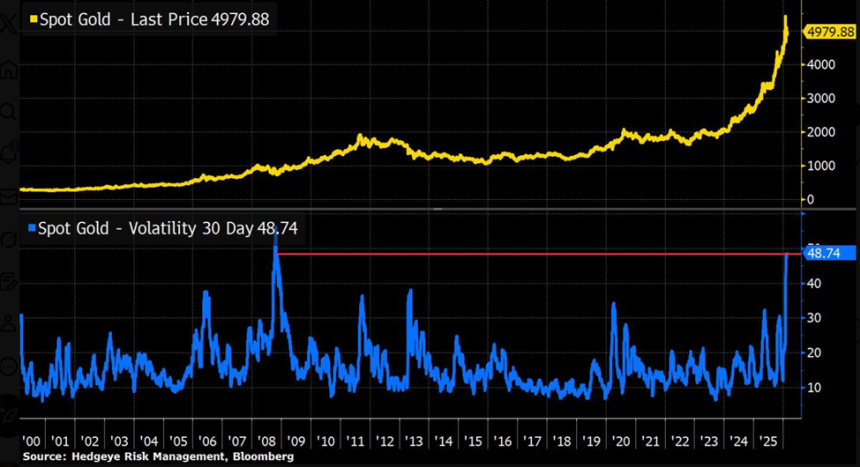The height and width of the screenshot is (467, 860).
Task: Click the 4000 tick on the price axis
Action: coord(822,65)
